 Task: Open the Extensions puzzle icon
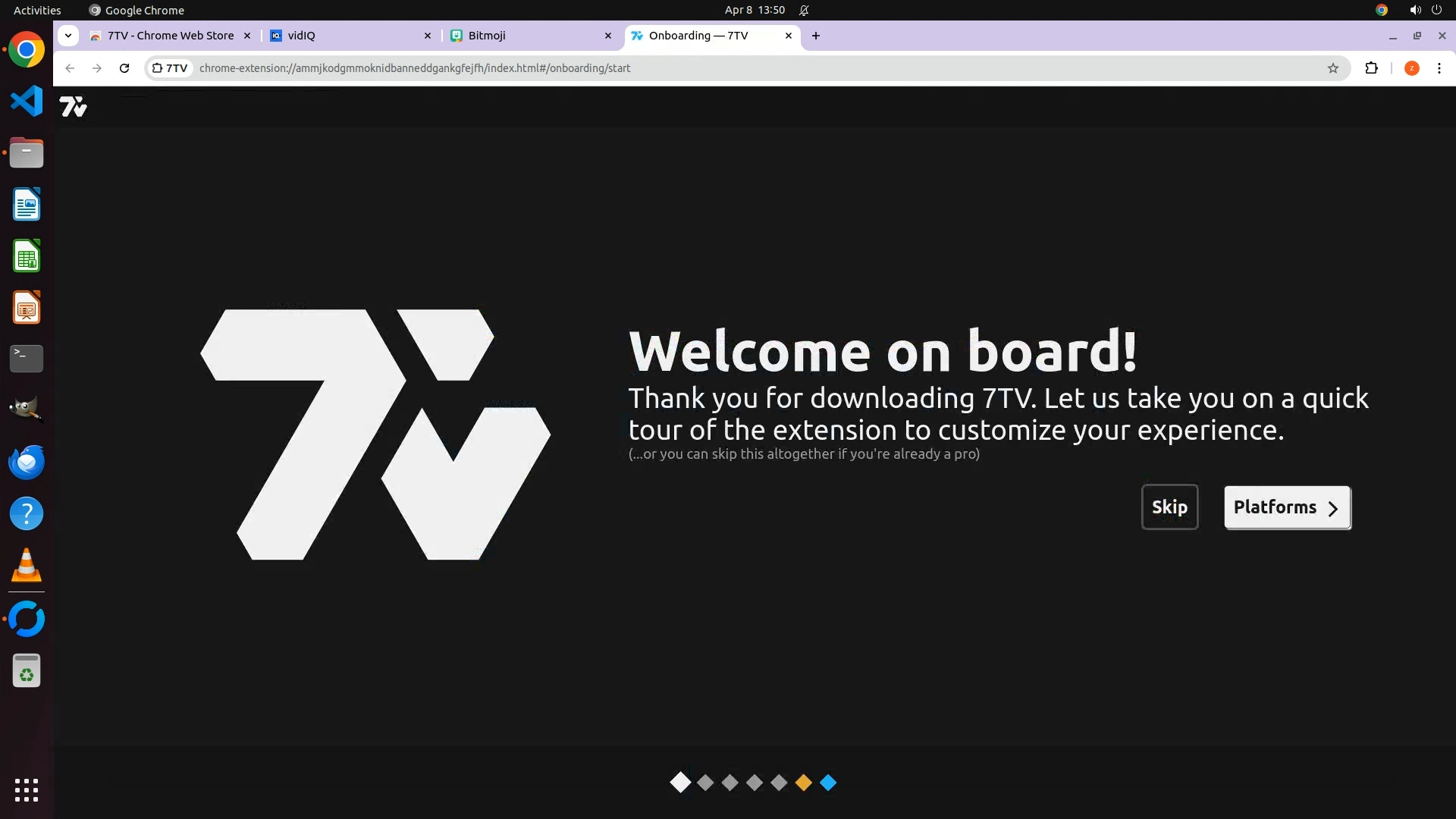(x=1371, y=68)
